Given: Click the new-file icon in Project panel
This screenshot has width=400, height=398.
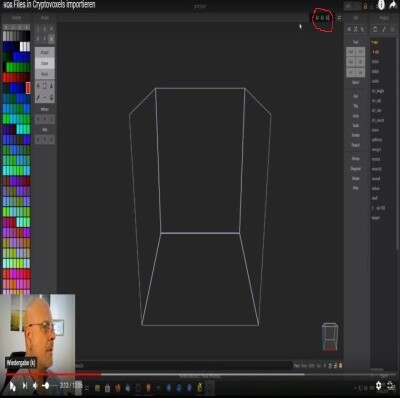Looking at the screenshot, I should click(x=375, y=29).
